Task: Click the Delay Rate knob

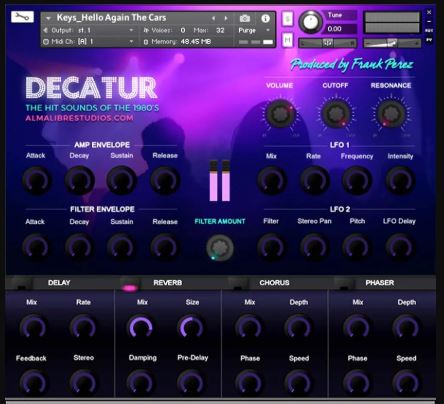Action: pos(83,327)
